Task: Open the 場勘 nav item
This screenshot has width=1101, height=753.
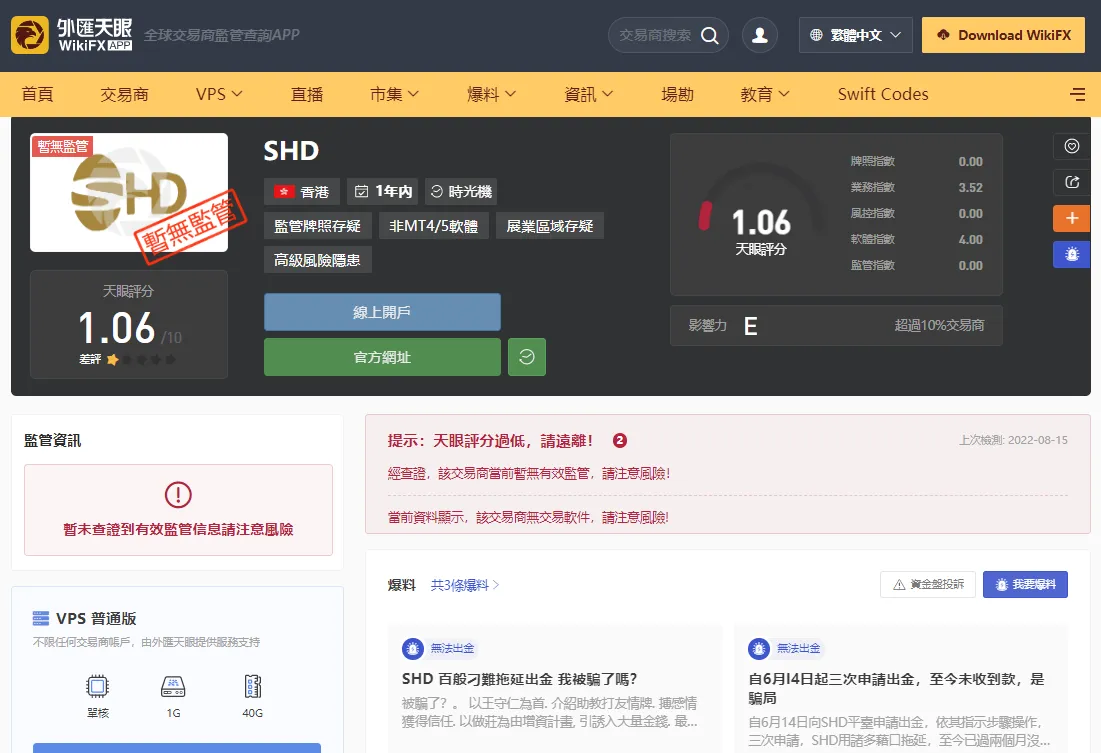Action: (x=678, y=94)
